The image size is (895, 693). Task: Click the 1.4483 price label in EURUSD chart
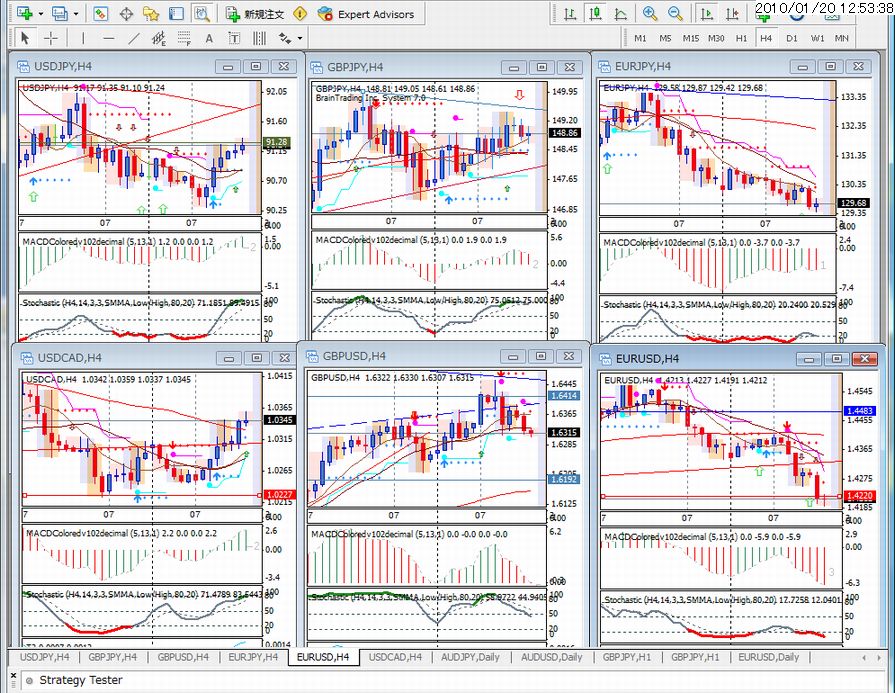pyautogui.click(x=860, y=411)
